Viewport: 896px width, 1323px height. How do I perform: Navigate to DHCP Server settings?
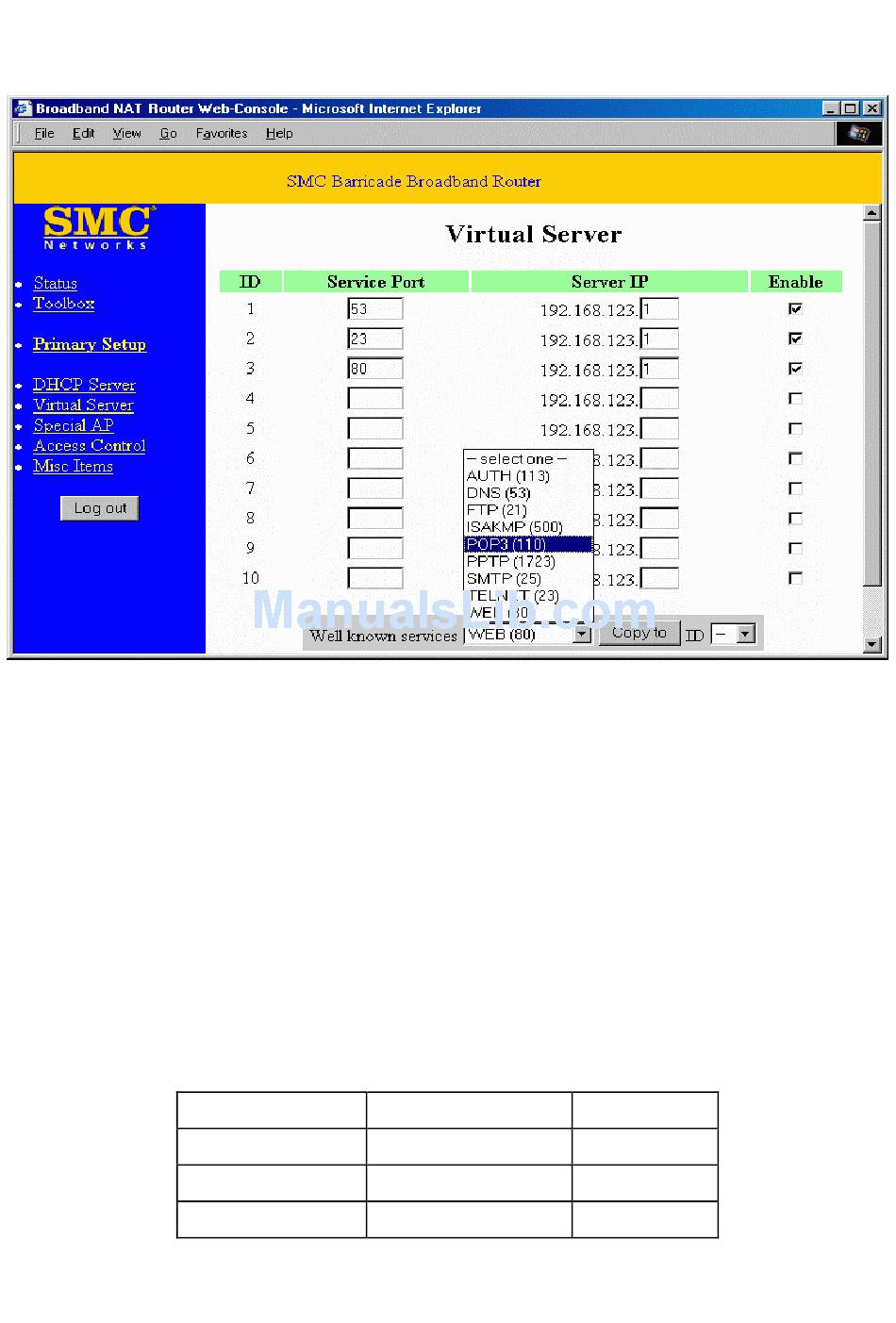tap(84, 385)
